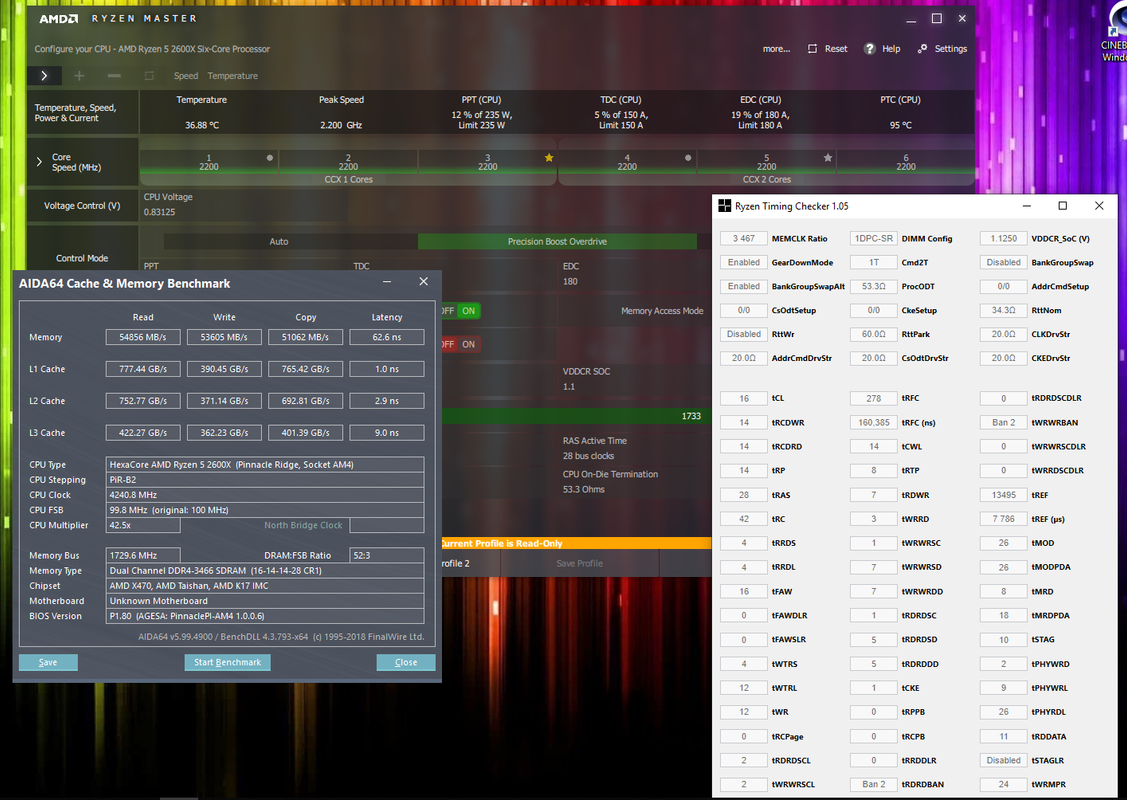Click the Memory Bus field 1729.6 MHz
Image resolution: width=1127 pixels, height=800 pixels.
[143, 555]
